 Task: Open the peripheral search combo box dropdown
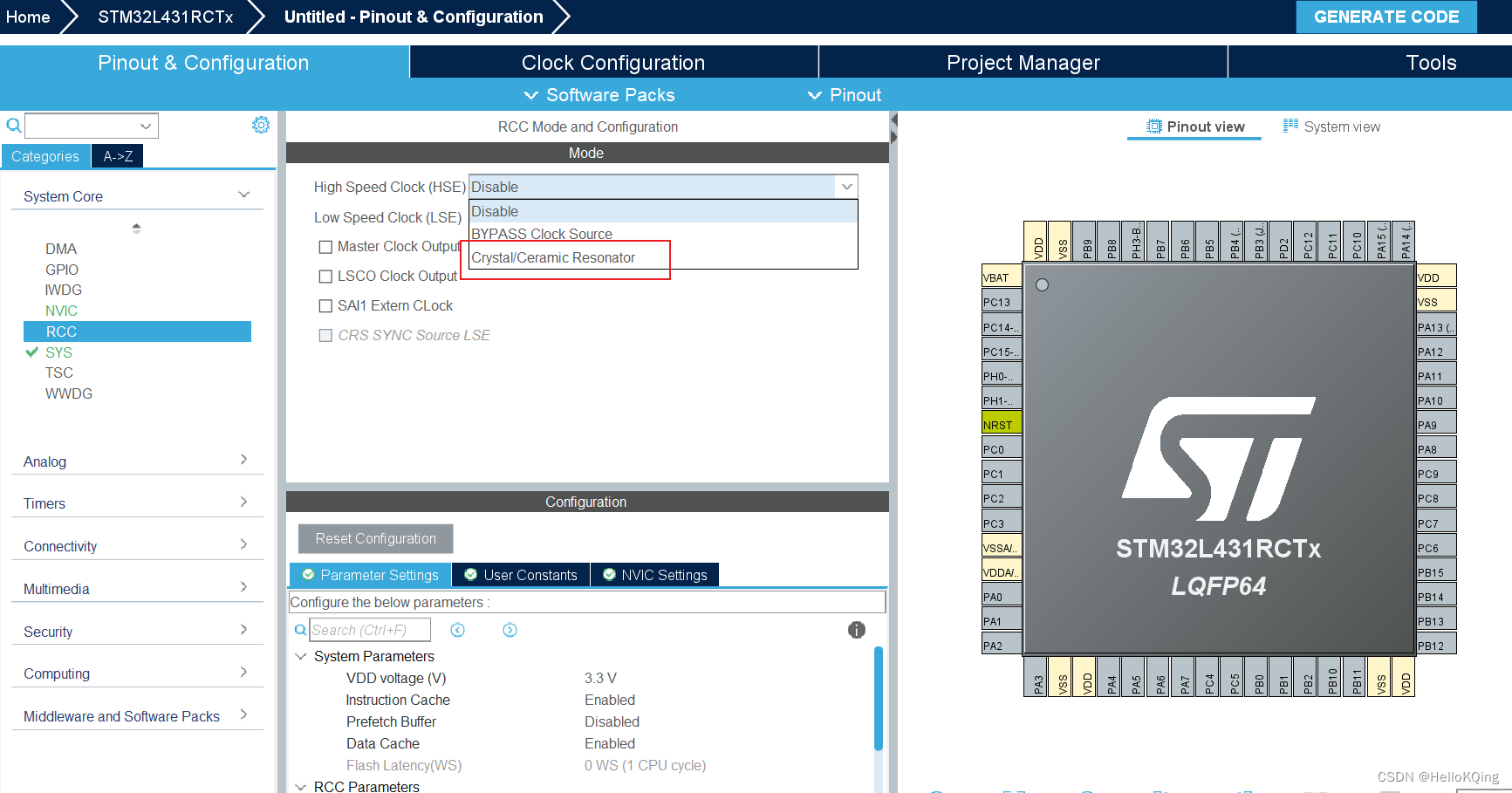click(x=146, y=126)
